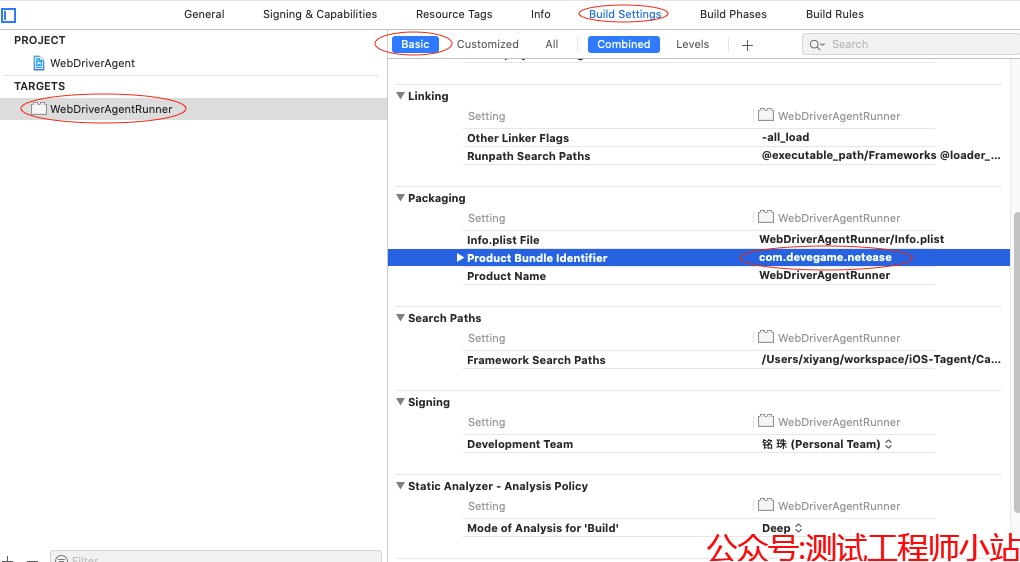1020x562 pixels.
Task: Collapse the Linking section
Action: 400,96
